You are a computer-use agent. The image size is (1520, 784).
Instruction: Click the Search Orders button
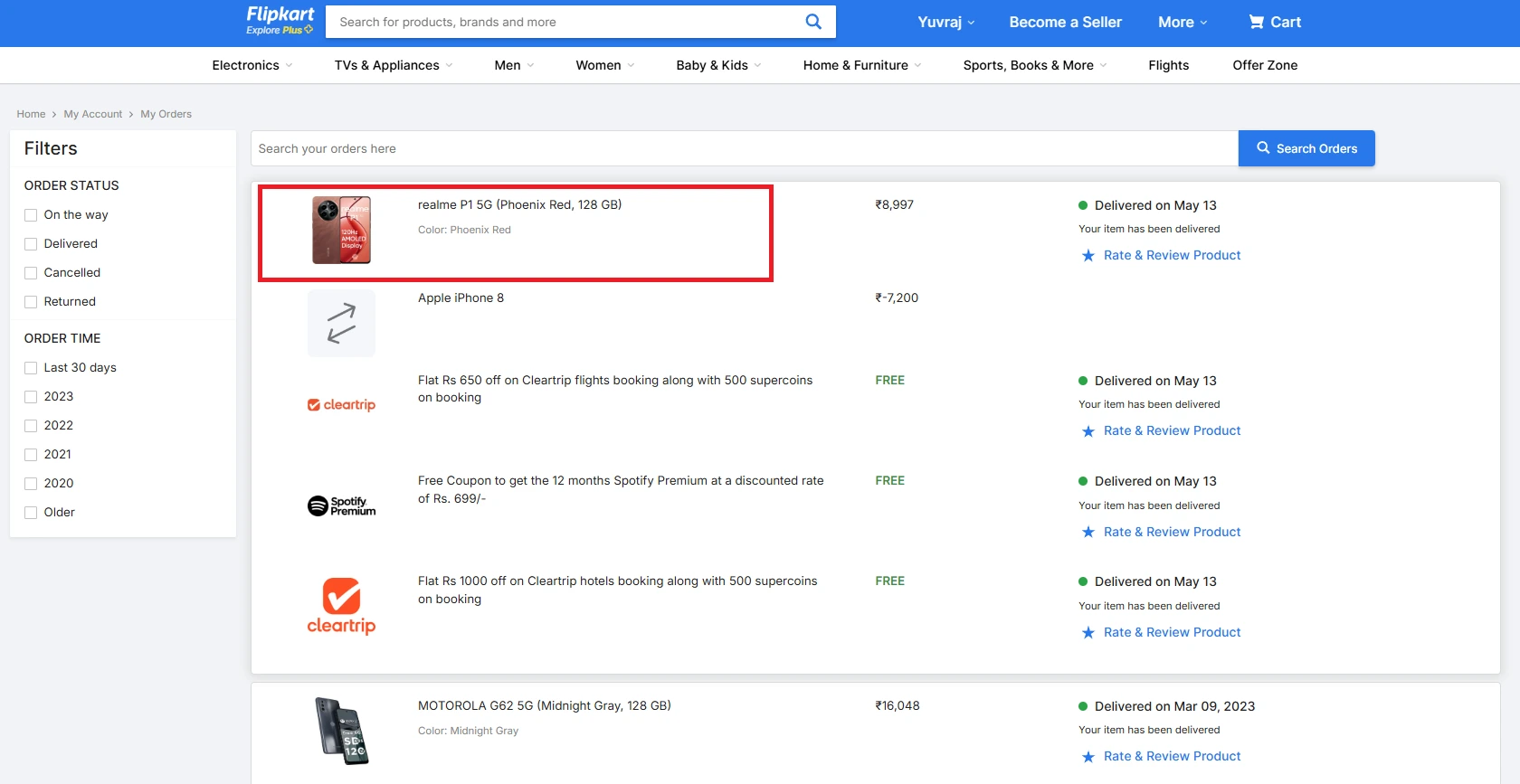(1306, 148)
